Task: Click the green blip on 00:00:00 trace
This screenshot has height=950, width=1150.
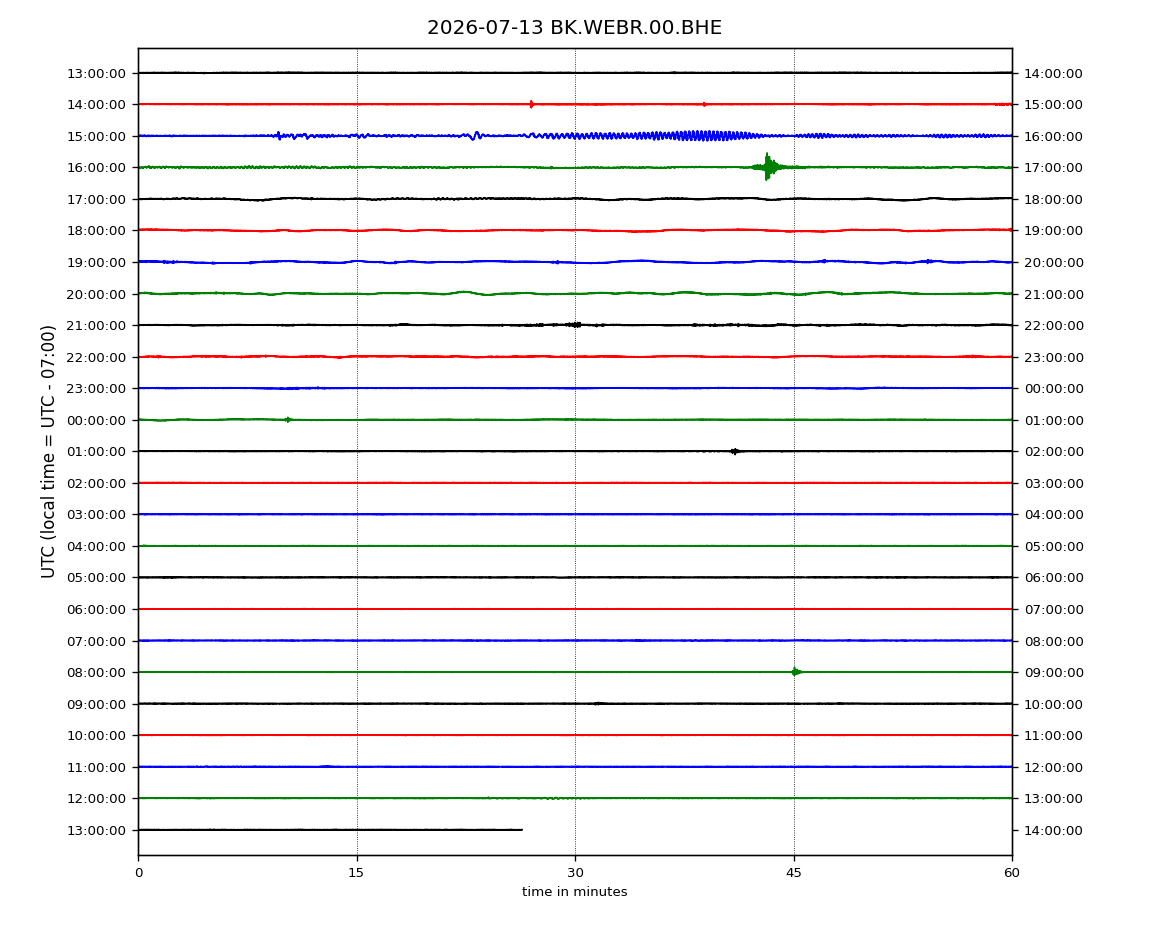Action: pyautogui.click(x=288, y=420)
